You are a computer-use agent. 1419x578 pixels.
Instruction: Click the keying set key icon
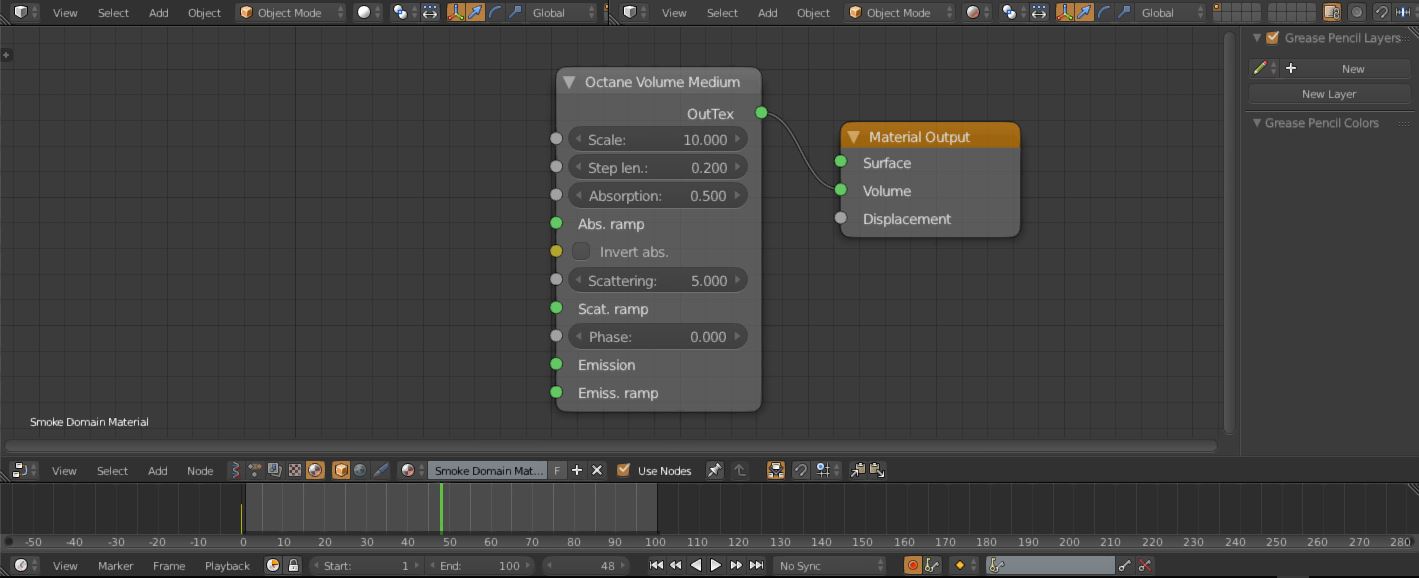pos(932,565)
